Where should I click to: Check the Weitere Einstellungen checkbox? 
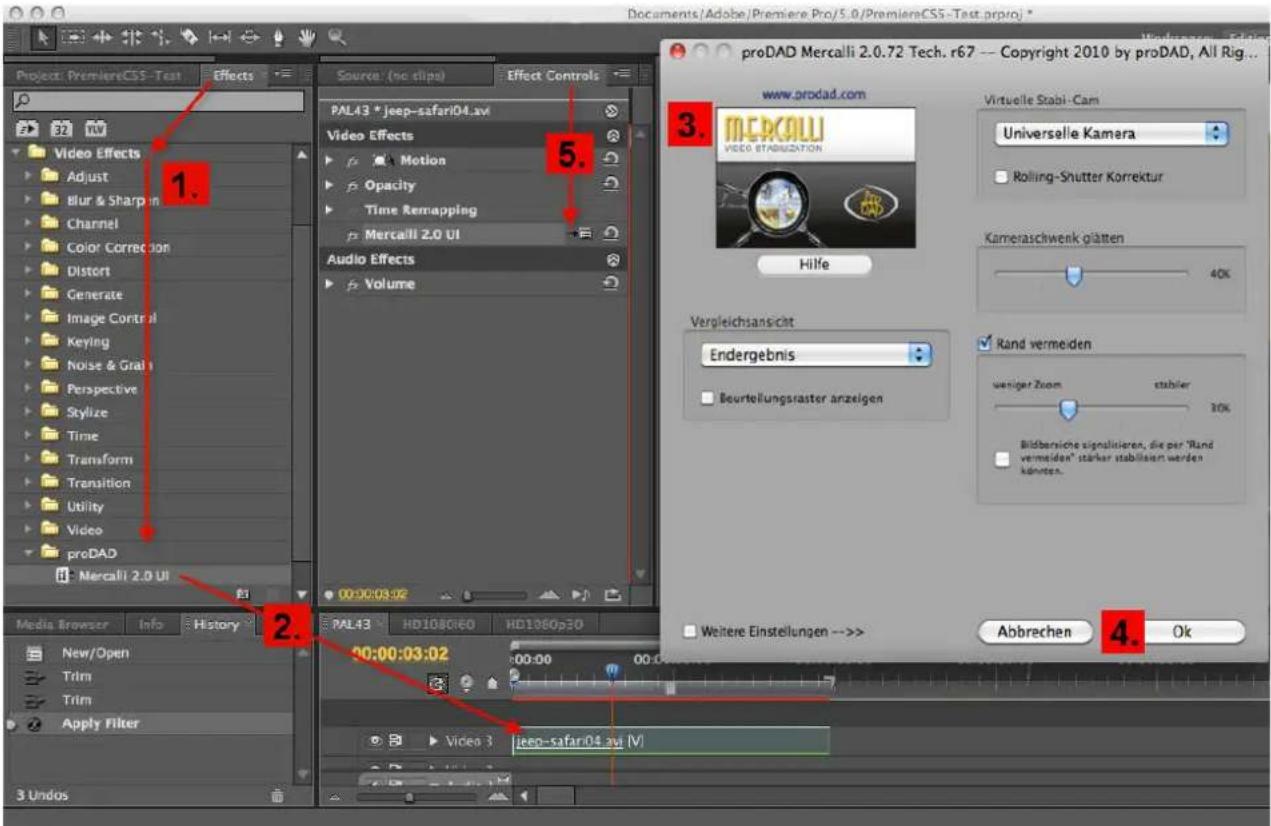pyautogui.click(x=689, y=632)
